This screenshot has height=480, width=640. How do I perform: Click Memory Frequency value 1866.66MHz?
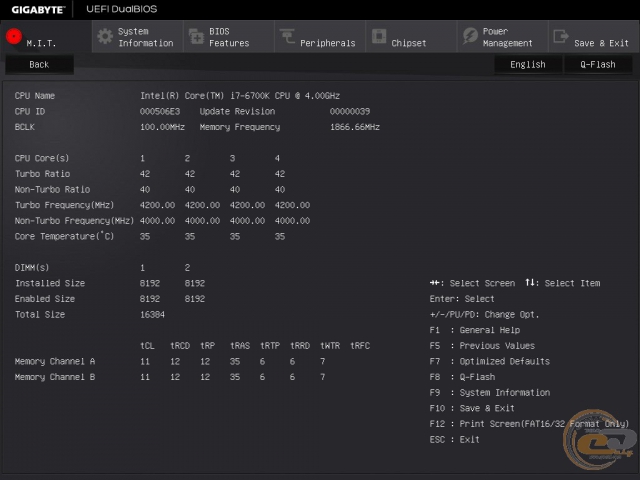(355, 127)
